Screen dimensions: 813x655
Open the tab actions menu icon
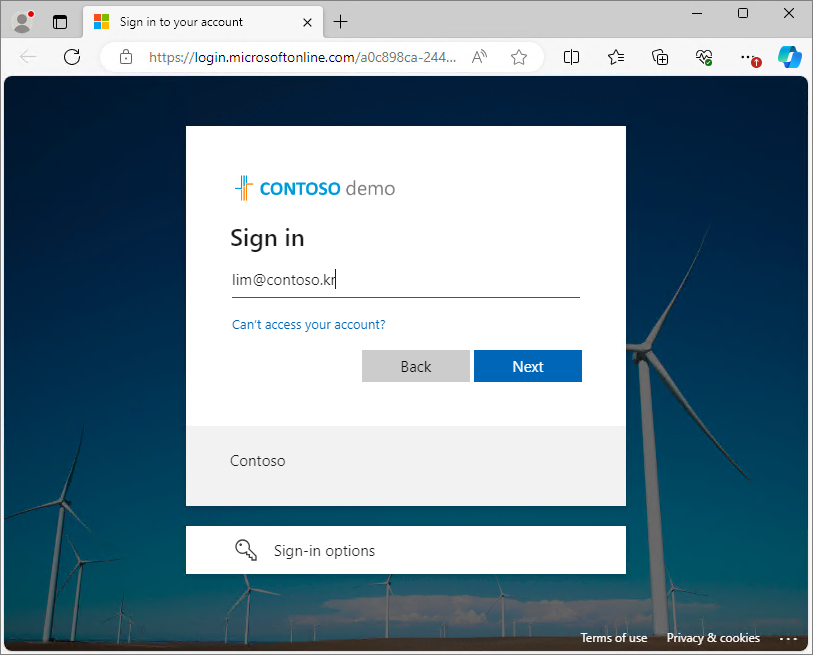point(60,22)
